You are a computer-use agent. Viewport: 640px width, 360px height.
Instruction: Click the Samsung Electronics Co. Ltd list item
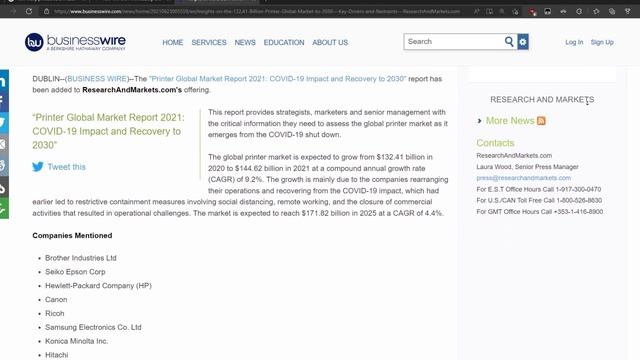[x=93, y=327]
